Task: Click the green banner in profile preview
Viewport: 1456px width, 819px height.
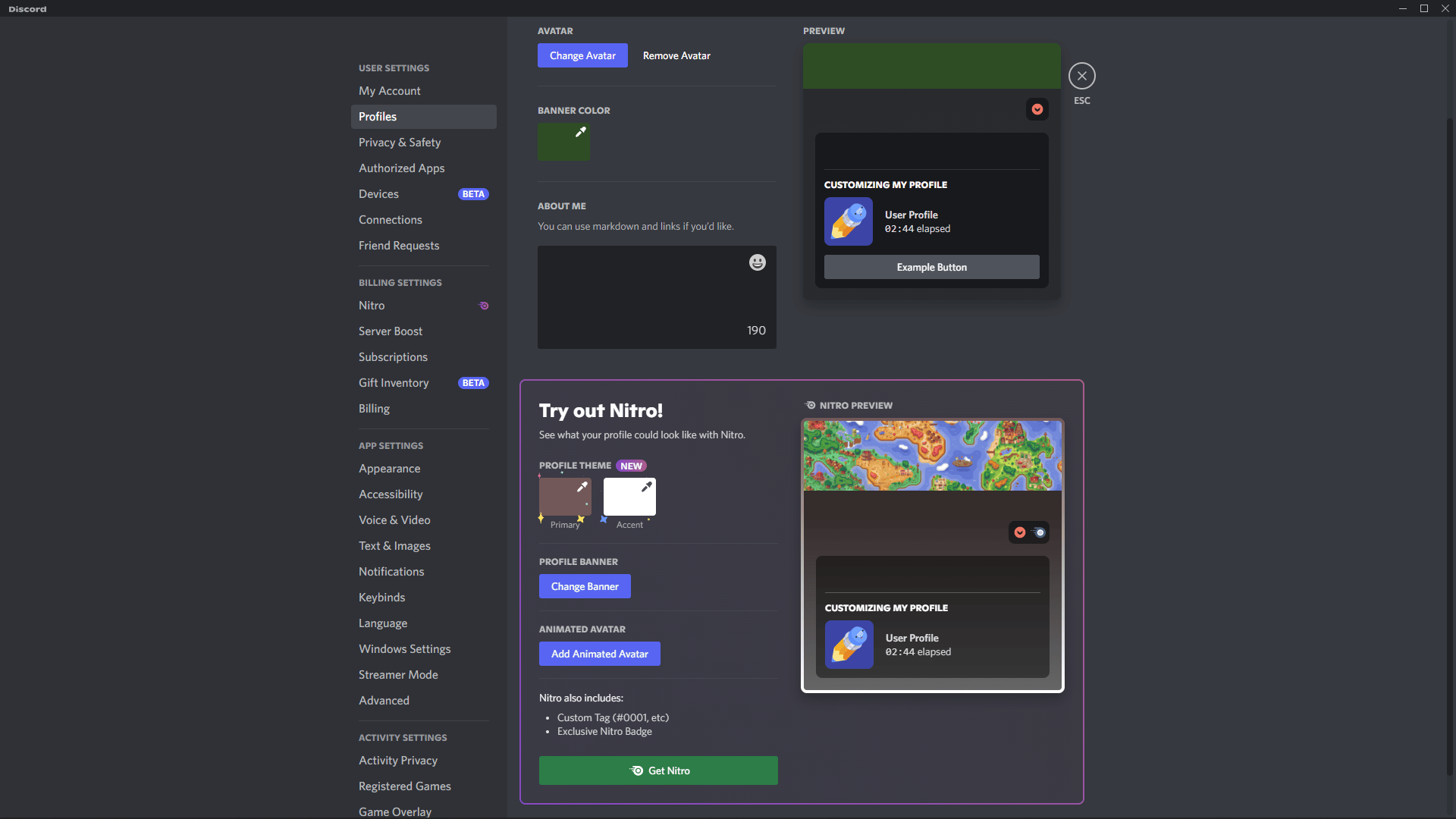Action: [932, 66]
